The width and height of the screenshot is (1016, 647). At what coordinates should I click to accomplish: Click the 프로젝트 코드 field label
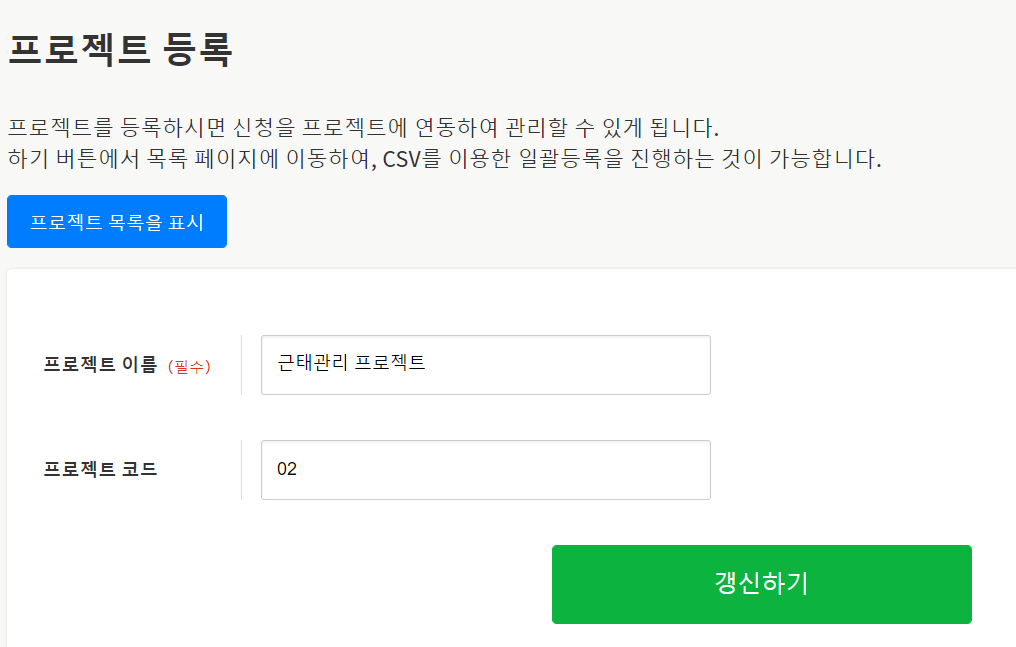click(x=100, y=469)
